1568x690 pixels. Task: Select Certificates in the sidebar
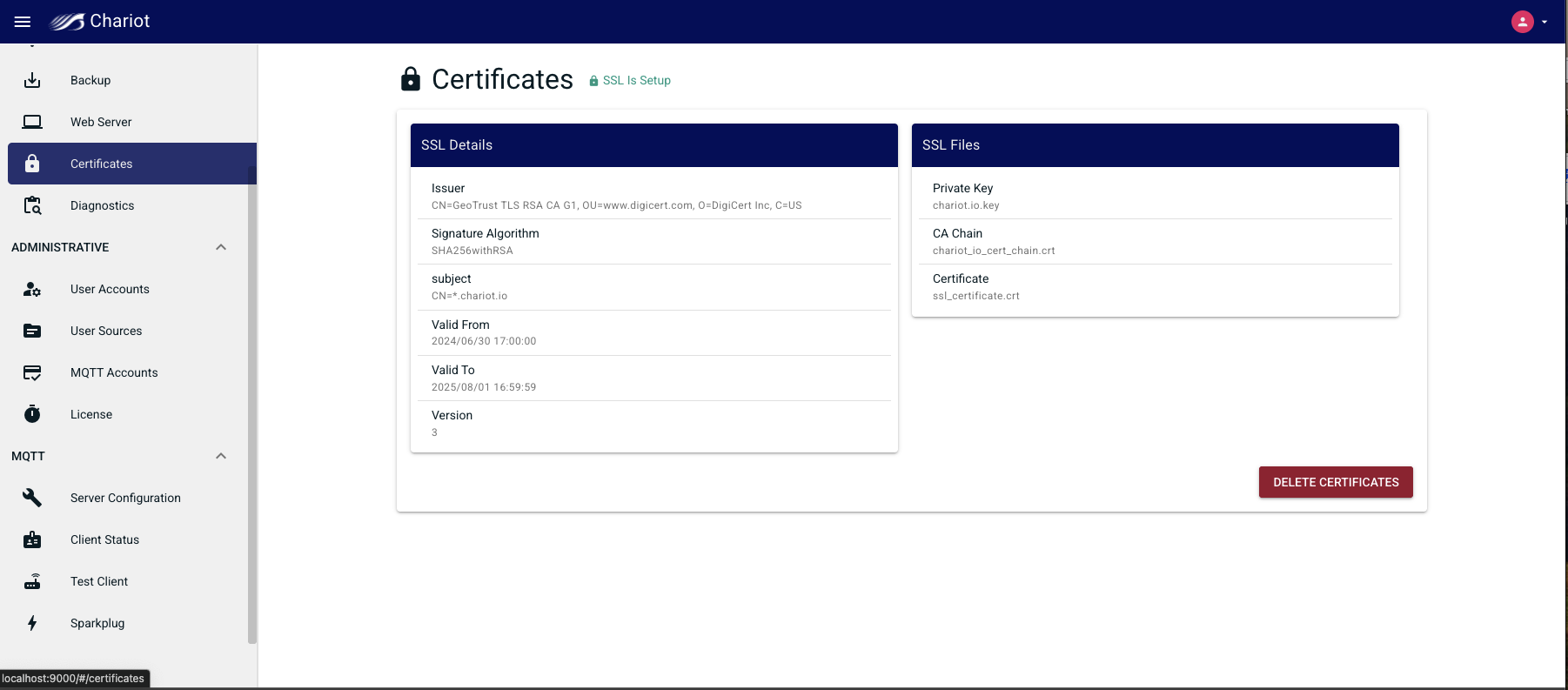pos(102,164)
